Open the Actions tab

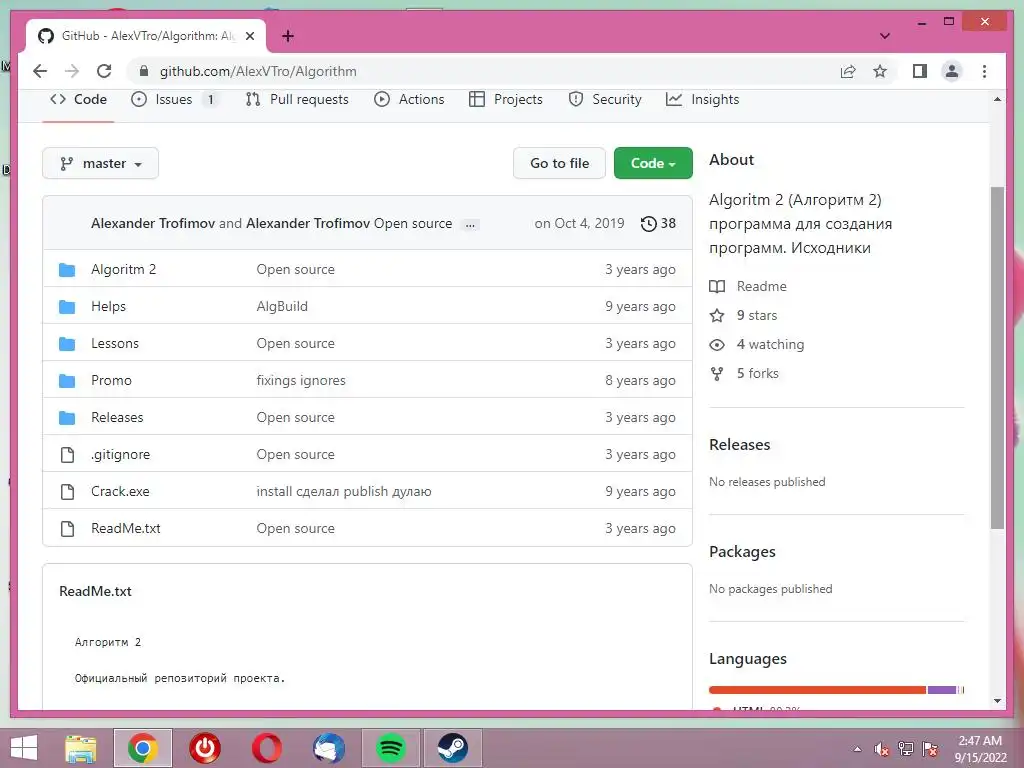click(x=409, y=99)
